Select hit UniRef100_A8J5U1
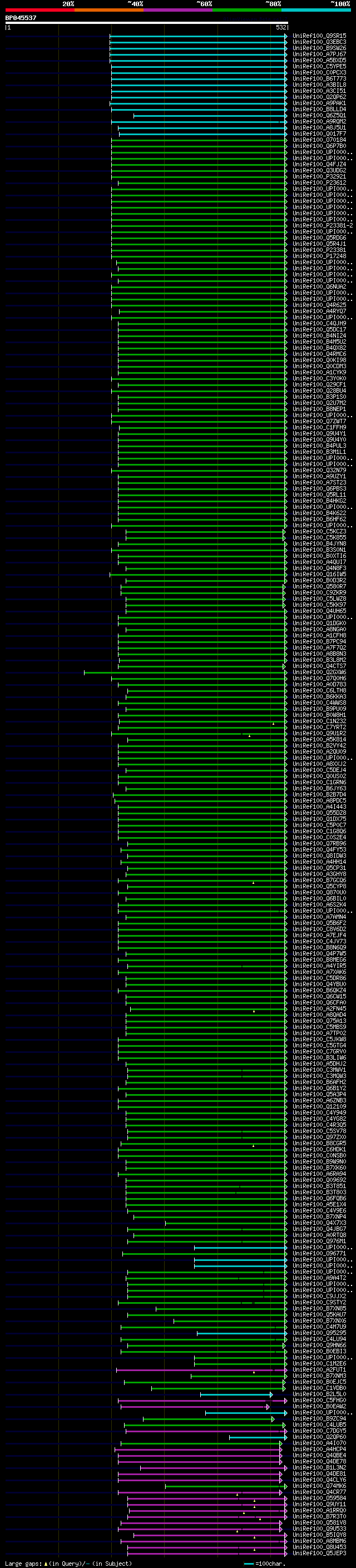Screen dimensions: 356x1568 (x=319, y=128)
